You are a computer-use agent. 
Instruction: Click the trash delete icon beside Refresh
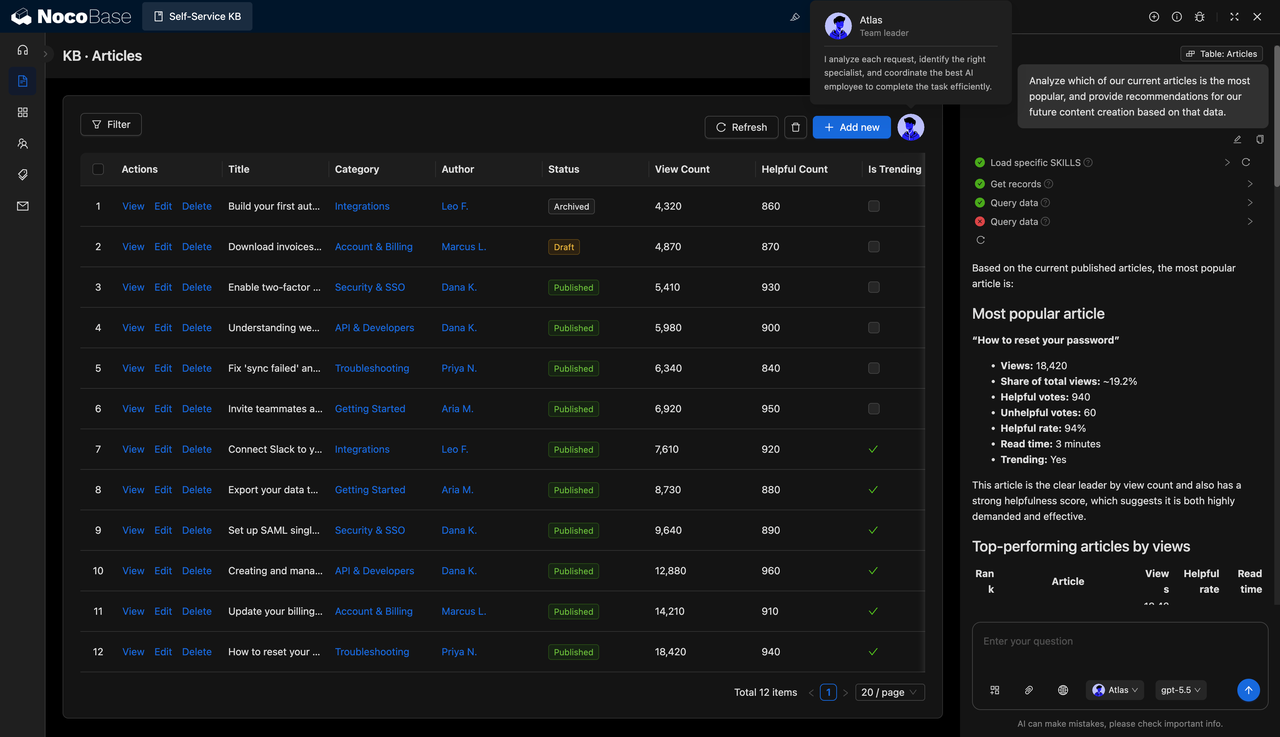pos(795,127)
